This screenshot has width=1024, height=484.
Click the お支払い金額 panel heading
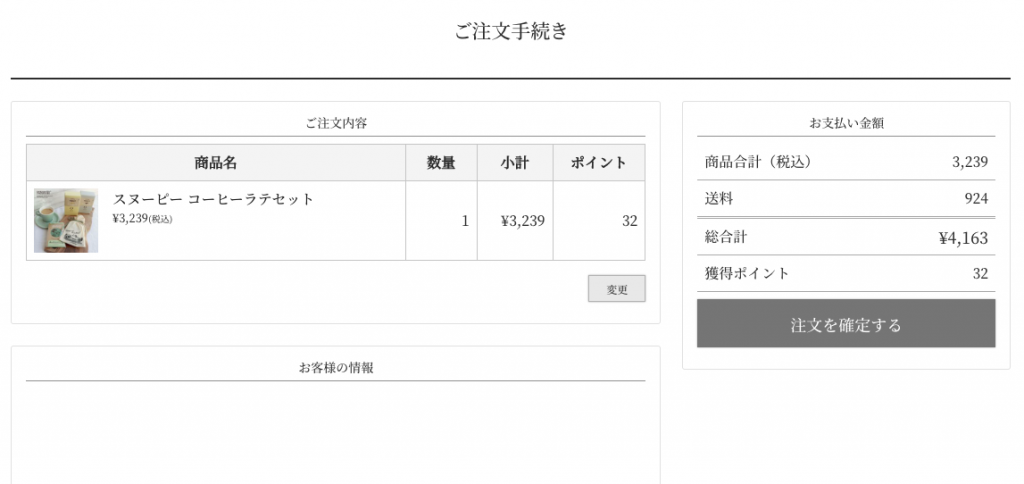845,124
